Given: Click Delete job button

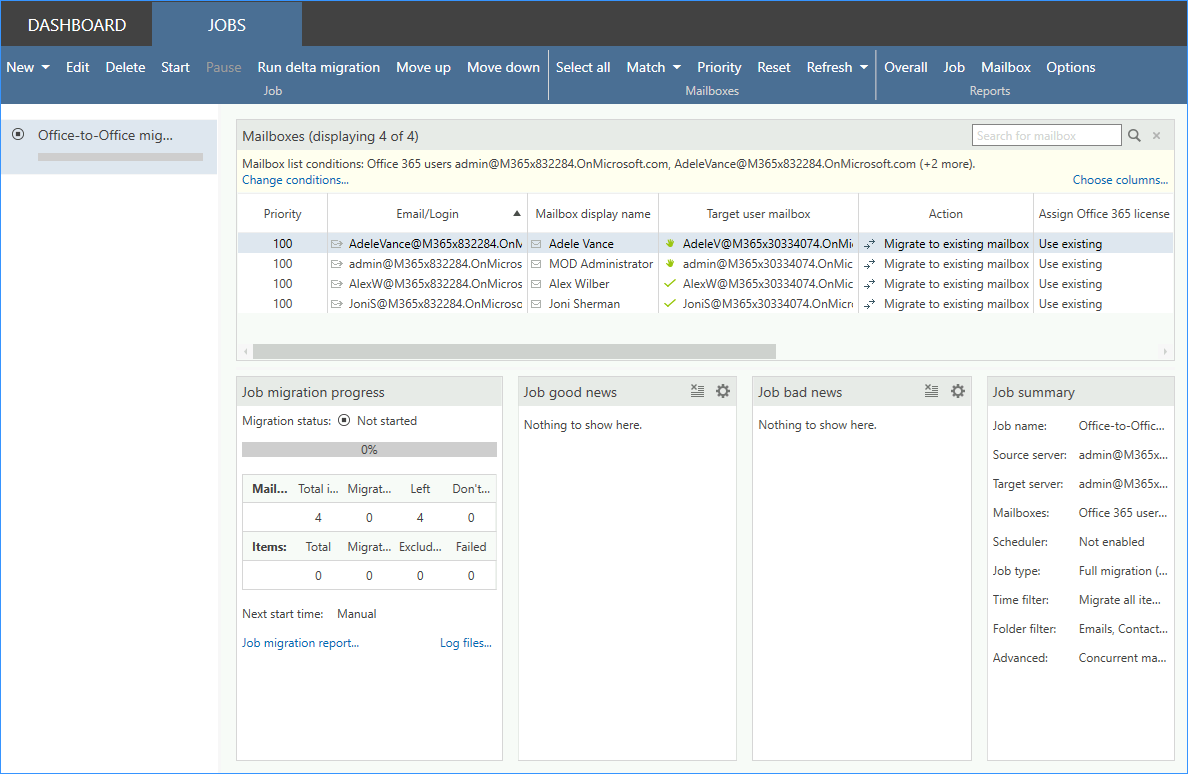Looking at the screenshot, I should [x=125, y=67].
